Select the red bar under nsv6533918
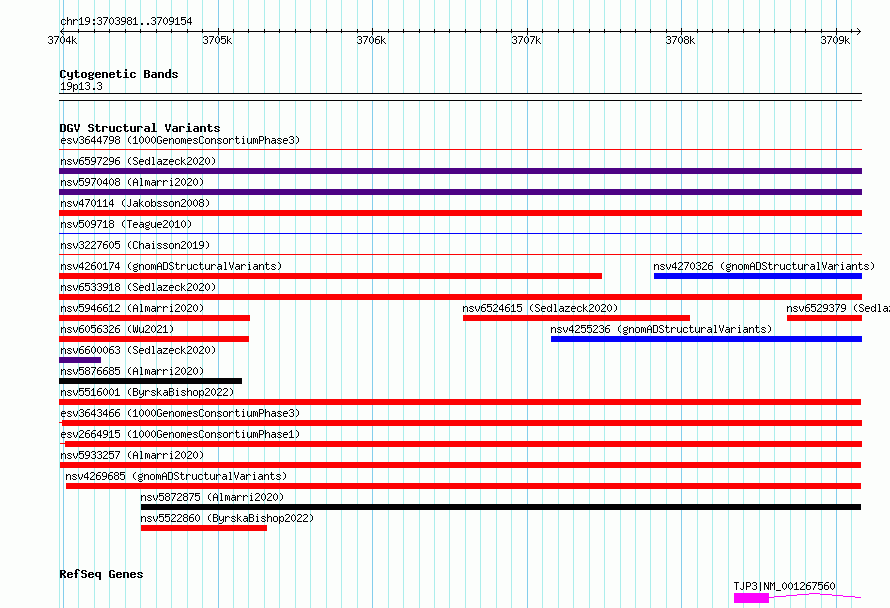 click(460, 297)
